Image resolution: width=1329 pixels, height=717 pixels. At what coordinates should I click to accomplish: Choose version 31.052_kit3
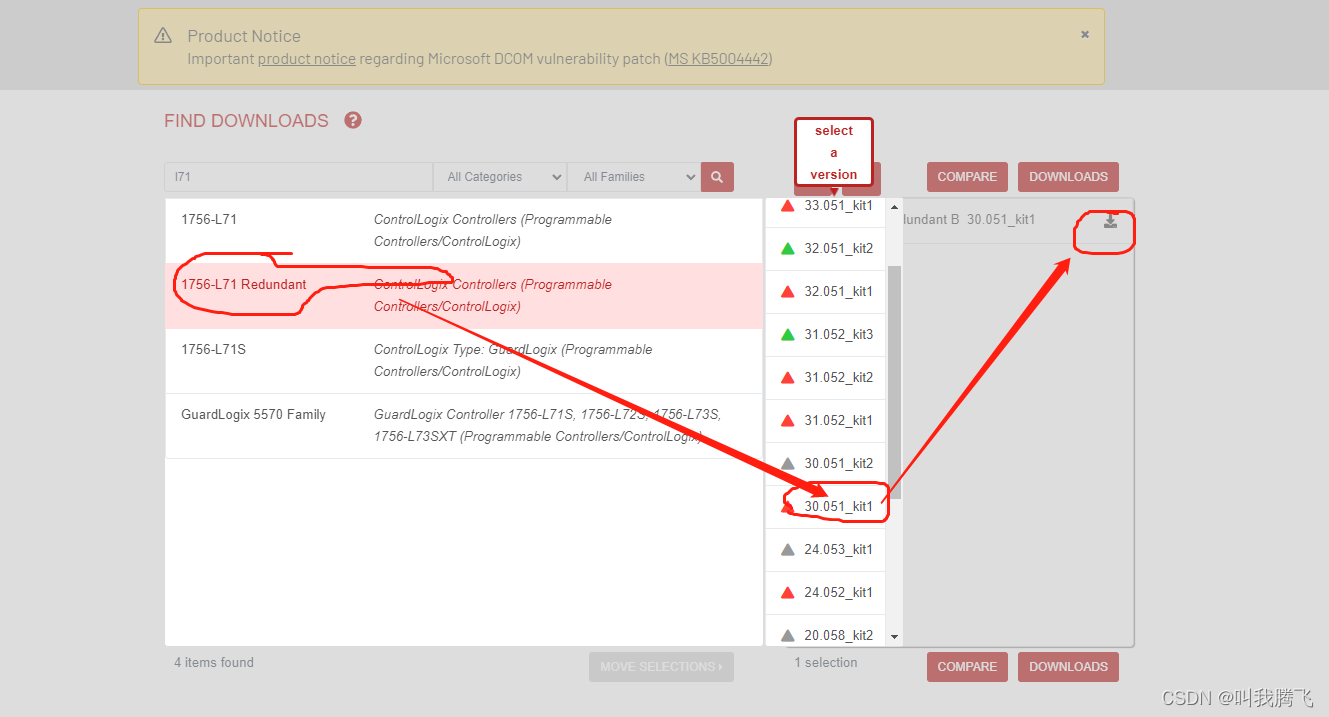point(825,335)
